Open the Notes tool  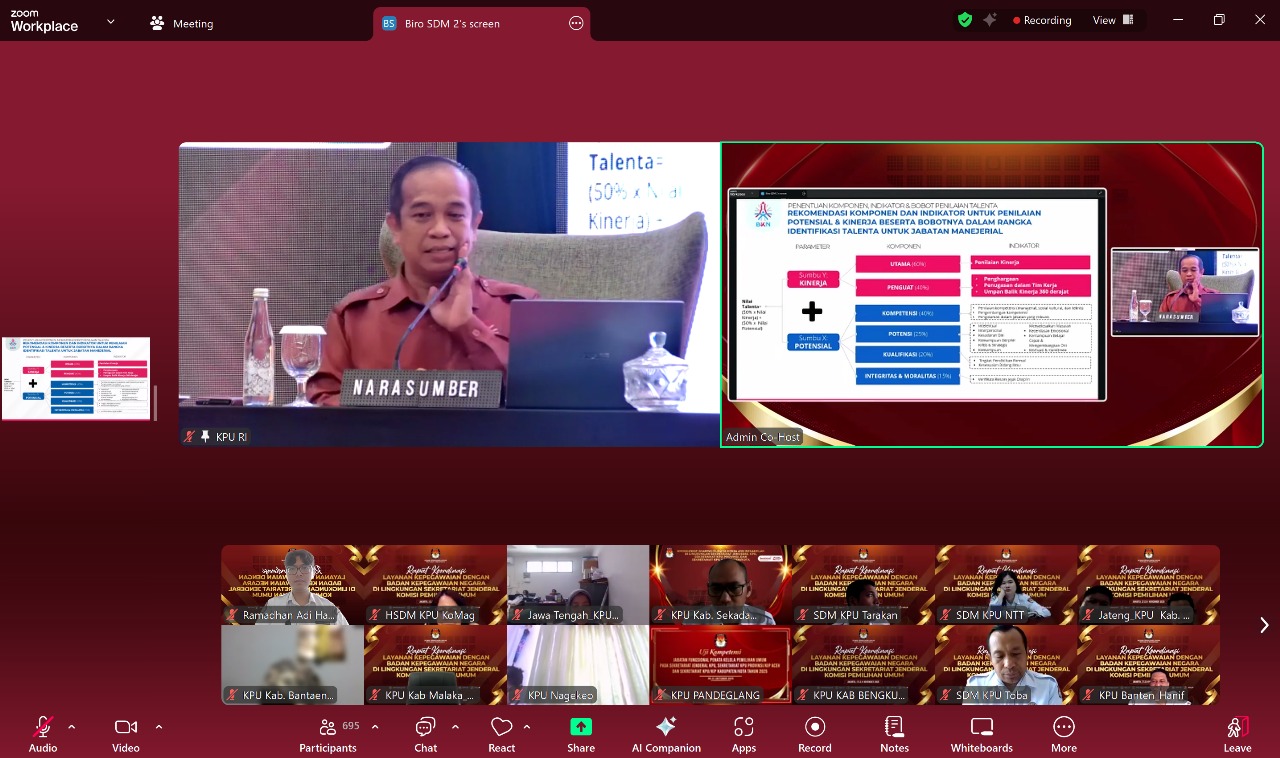(x=894, y=734)
